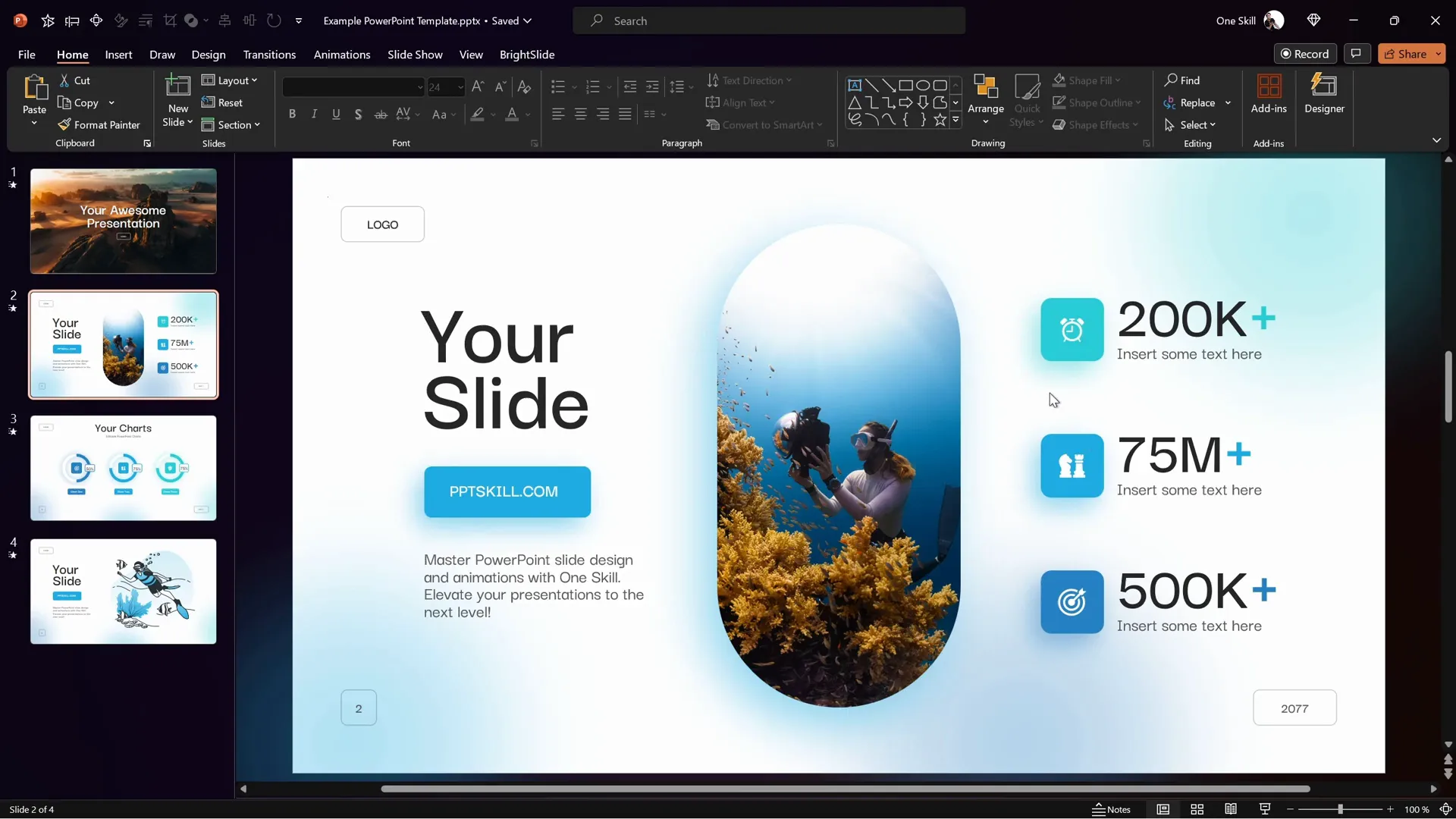The height and width of the screenshot is (819, 1456).
Task: Select slide 3 Your Charts thumbnail
Action: coord(124,468)
